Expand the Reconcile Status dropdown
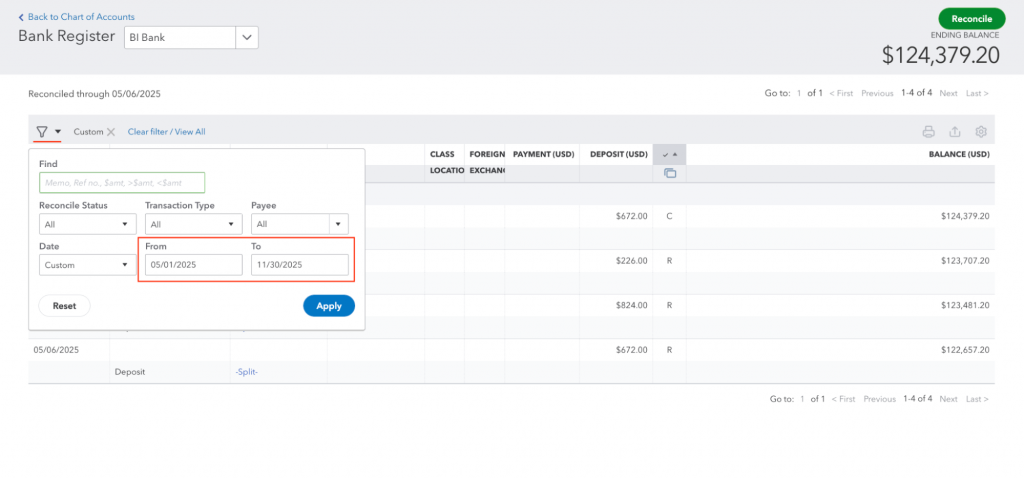The height and width of the screenshot is (478, 1024). (x=87, y=225)
